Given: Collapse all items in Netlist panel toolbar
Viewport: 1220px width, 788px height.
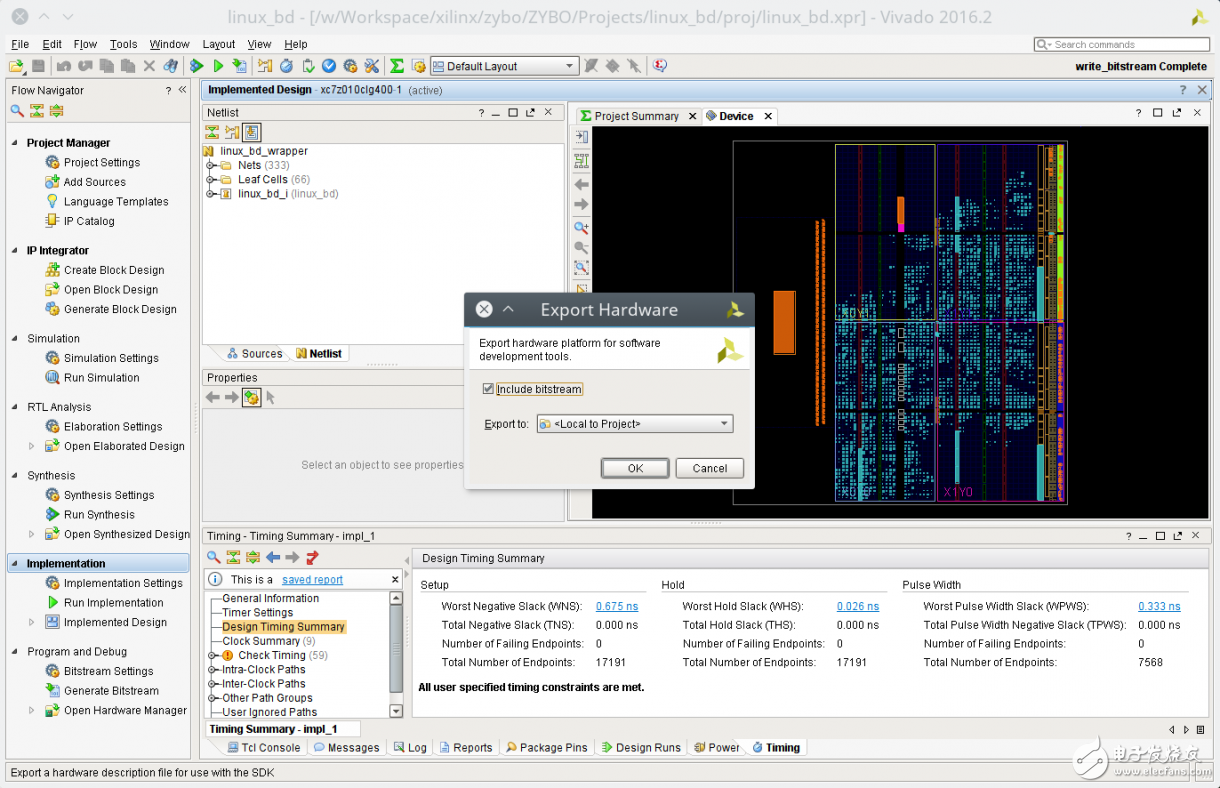Looking at the screenshot, I should click(212, 132).
